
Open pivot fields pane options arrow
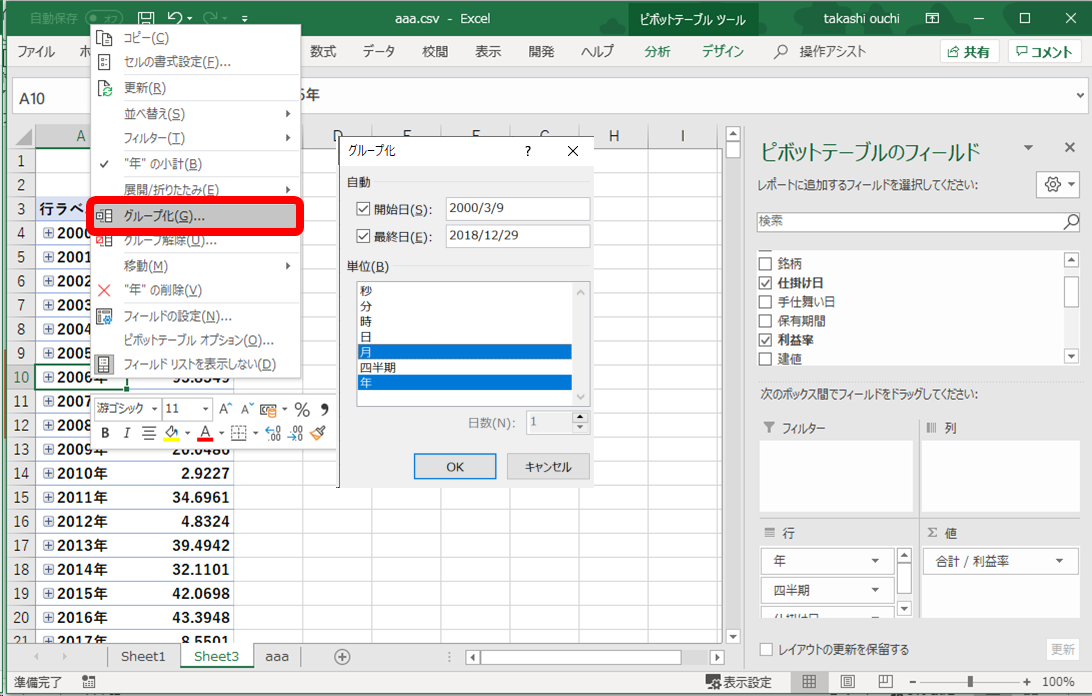1028,148
